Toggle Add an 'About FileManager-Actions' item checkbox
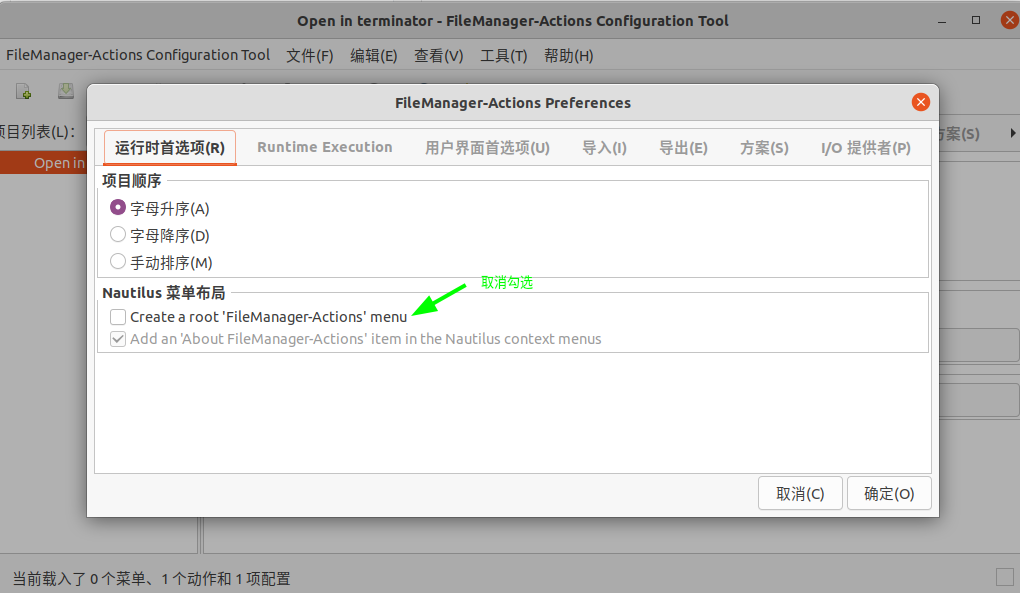Image resolution: width=1020 pixels, height=593 pixels. pyautogui.click(x=118, y=339)
